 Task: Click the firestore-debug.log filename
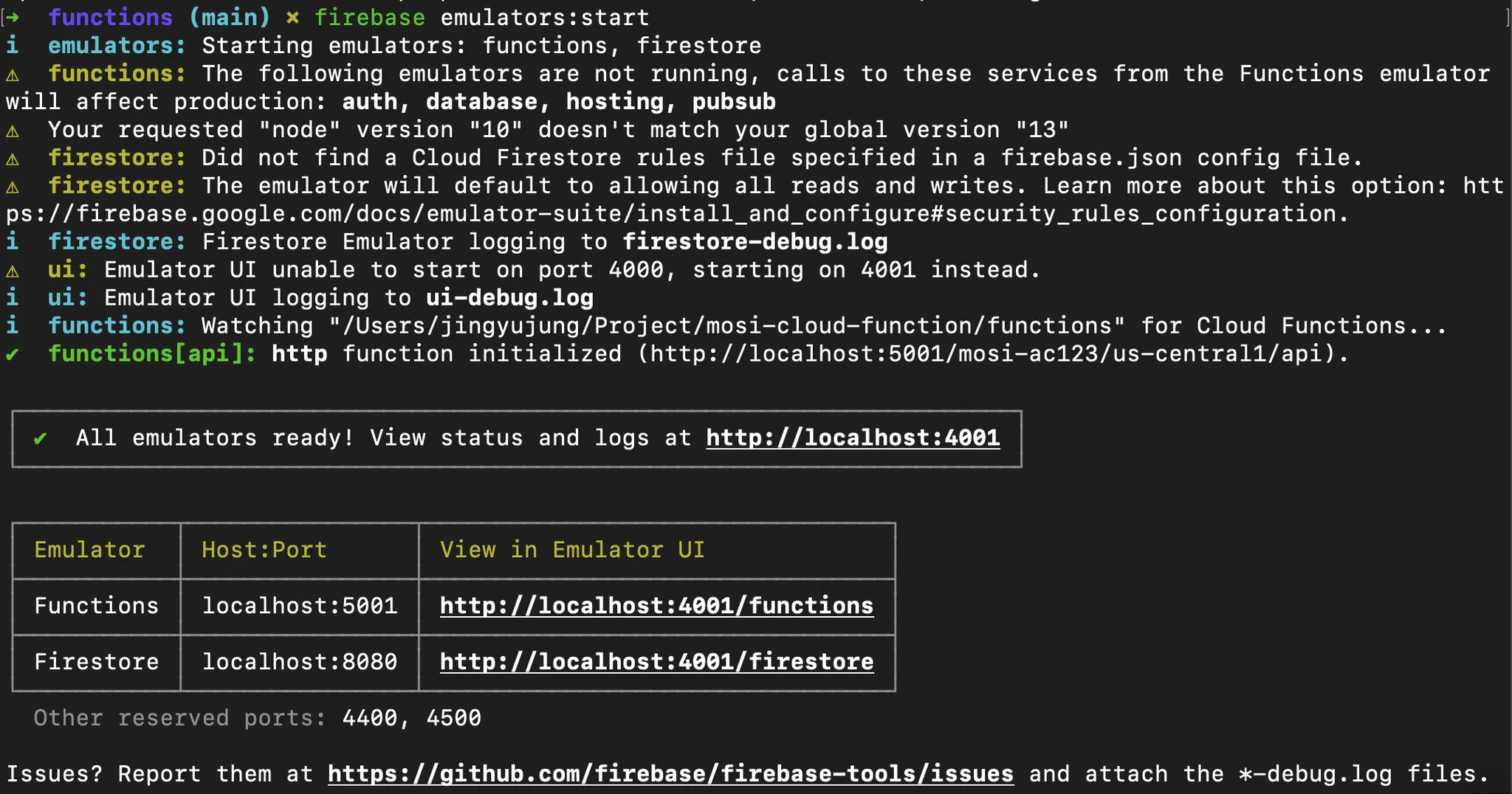pyautogui.click(x=755, y=242)
